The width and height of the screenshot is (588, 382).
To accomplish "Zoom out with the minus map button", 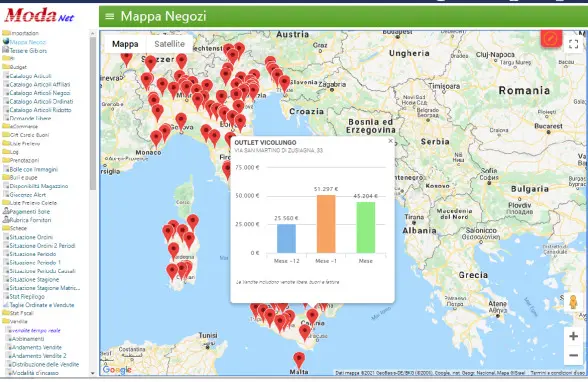I will pyautogui.click(x=573, y=355).
